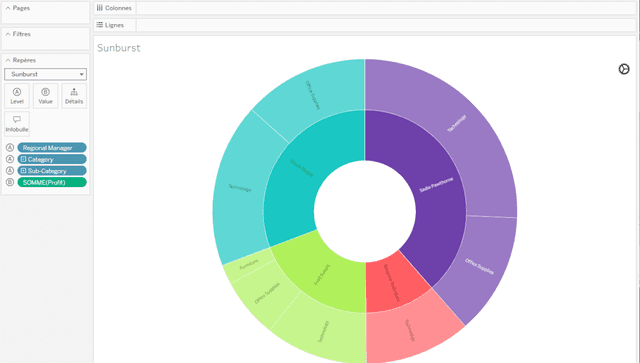This screenshot has height=363, width=640.
Task: Click the Colonnes shelf icon
Action: (x=100, y=8)
